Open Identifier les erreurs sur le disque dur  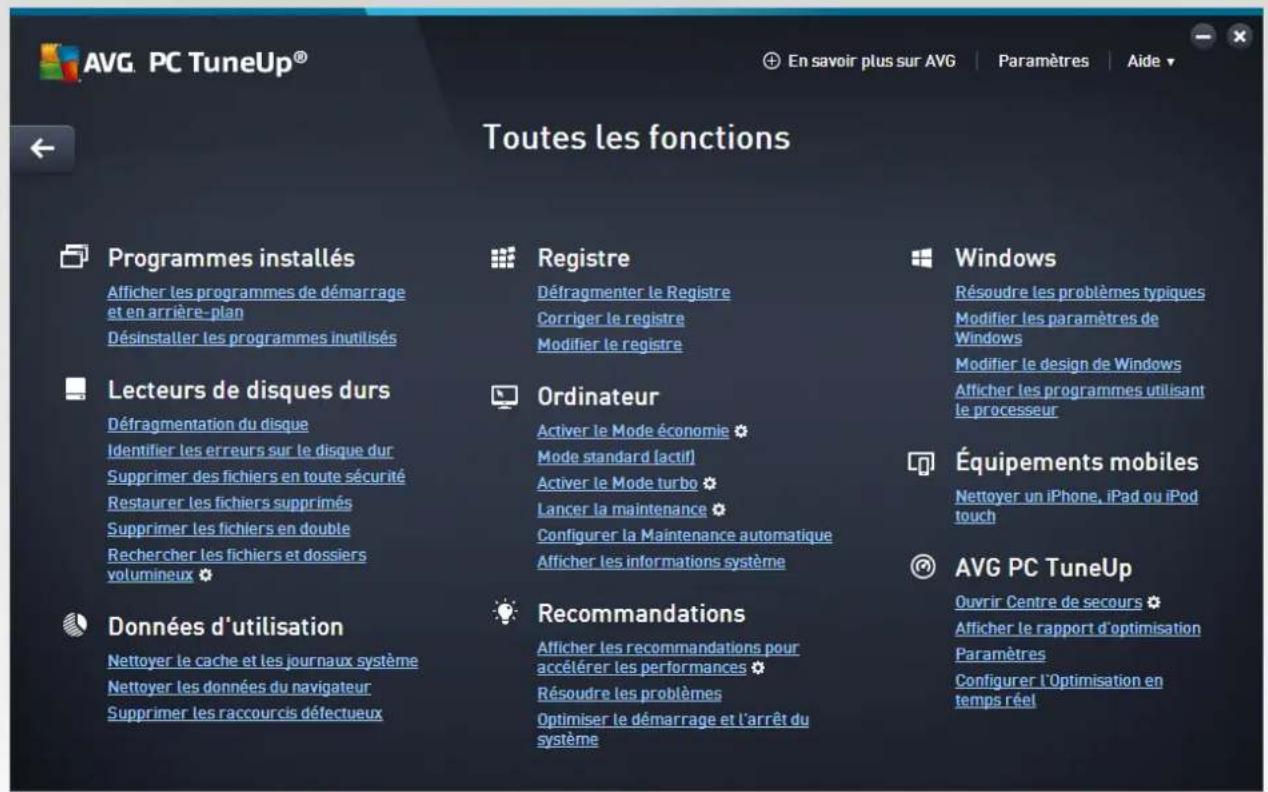250,450
